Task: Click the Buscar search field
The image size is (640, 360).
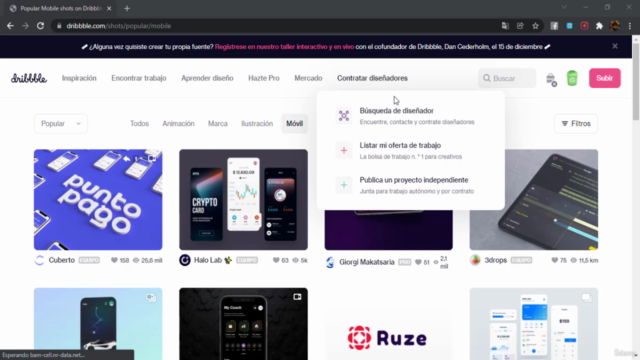Action: tap(507, 78)
